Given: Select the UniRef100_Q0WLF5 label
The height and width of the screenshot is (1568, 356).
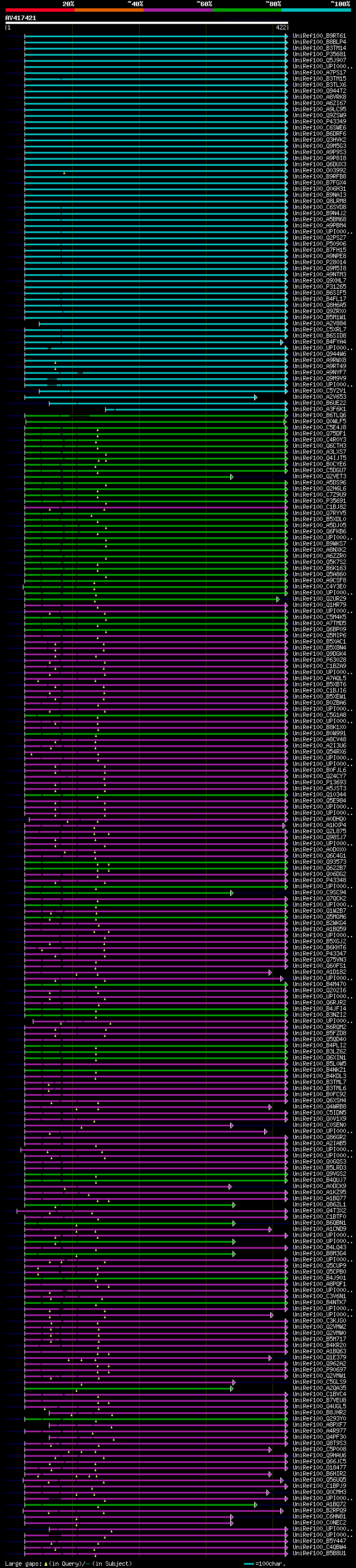Looking at the screenshot, I should [x=319, y=421].
